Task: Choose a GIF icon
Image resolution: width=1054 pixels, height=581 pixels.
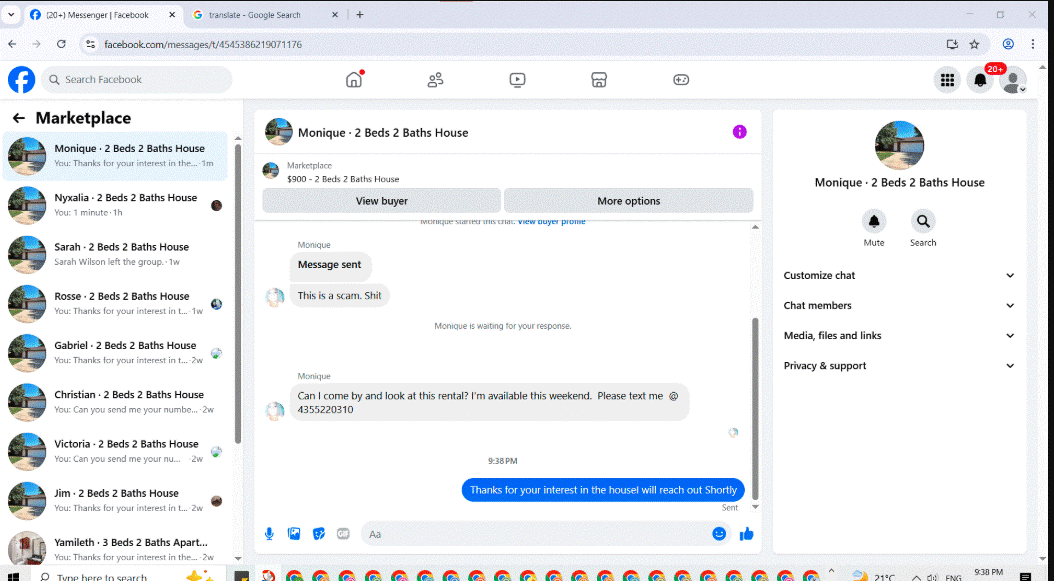Action: point(343,534)
